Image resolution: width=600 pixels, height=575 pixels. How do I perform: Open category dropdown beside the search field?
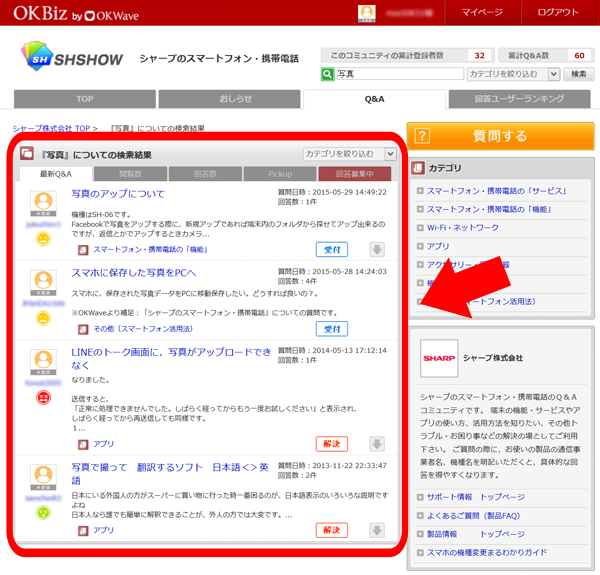[513, 74]
